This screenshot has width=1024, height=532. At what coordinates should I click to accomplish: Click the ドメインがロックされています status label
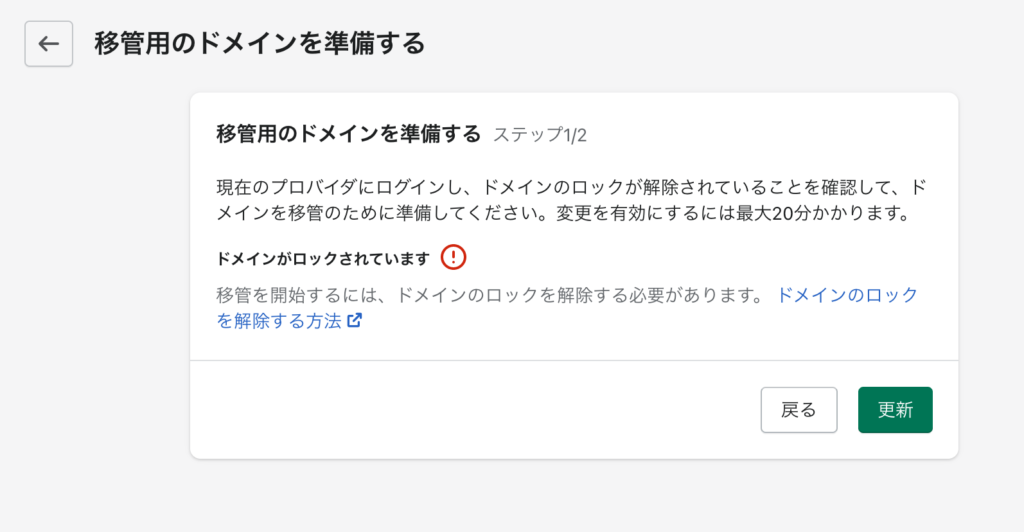[323, 258]
